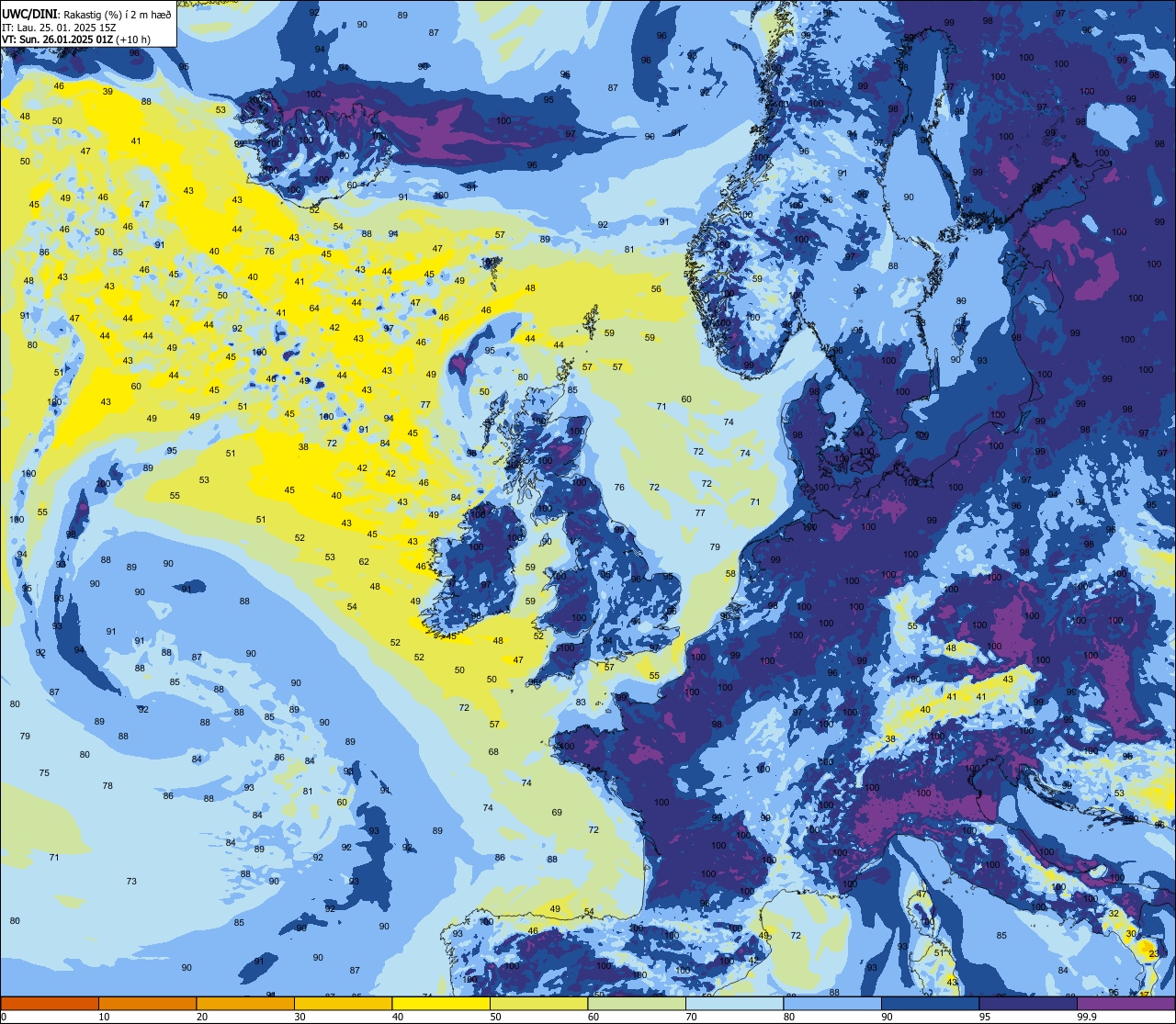Click the 30–40 legend color swatch
The width and height of the screenshot is (1176, 1024).
point(343,1003)
